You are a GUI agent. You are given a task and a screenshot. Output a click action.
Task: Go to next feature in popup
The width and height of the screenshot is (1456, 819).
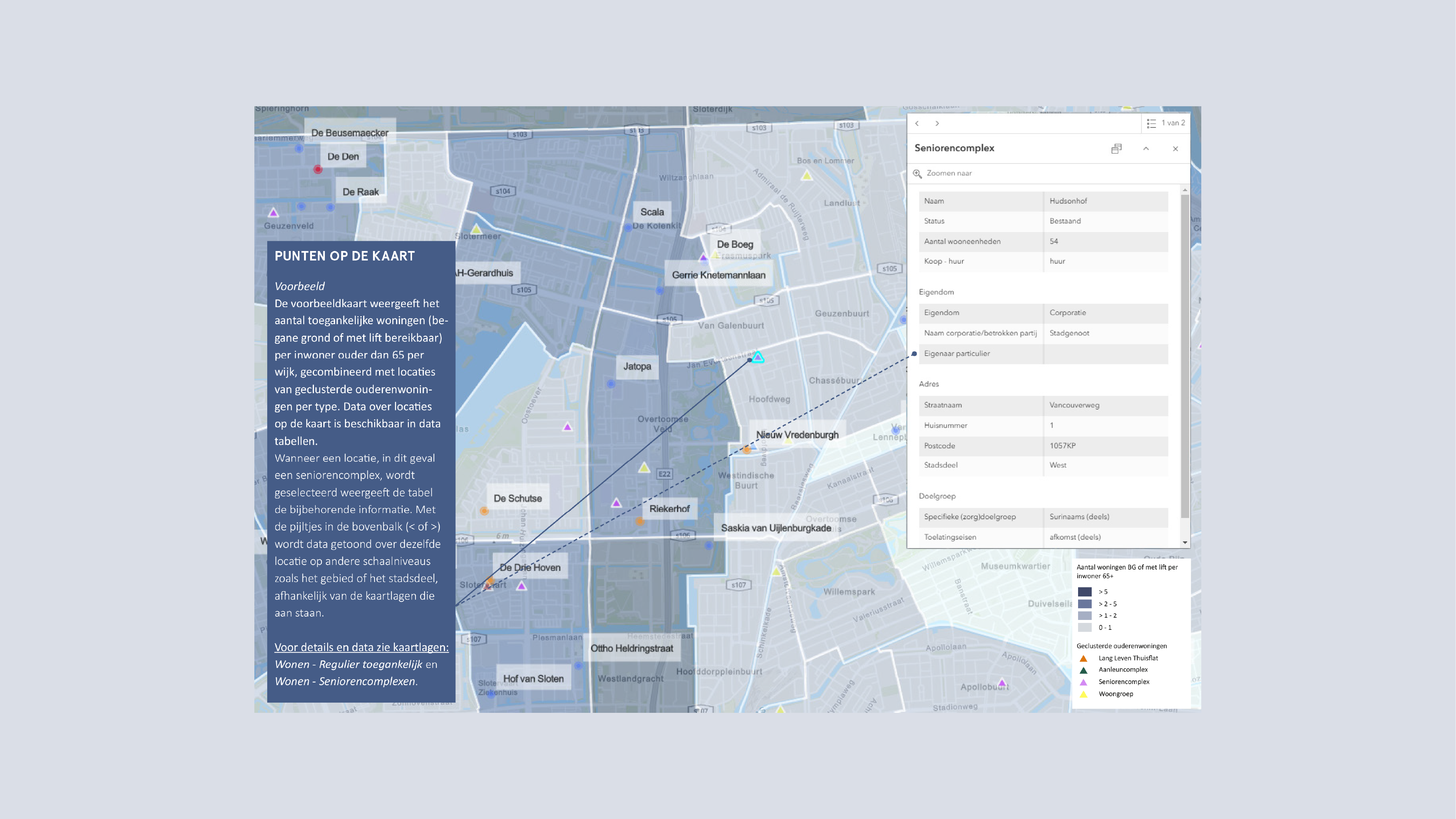point(937,123)
